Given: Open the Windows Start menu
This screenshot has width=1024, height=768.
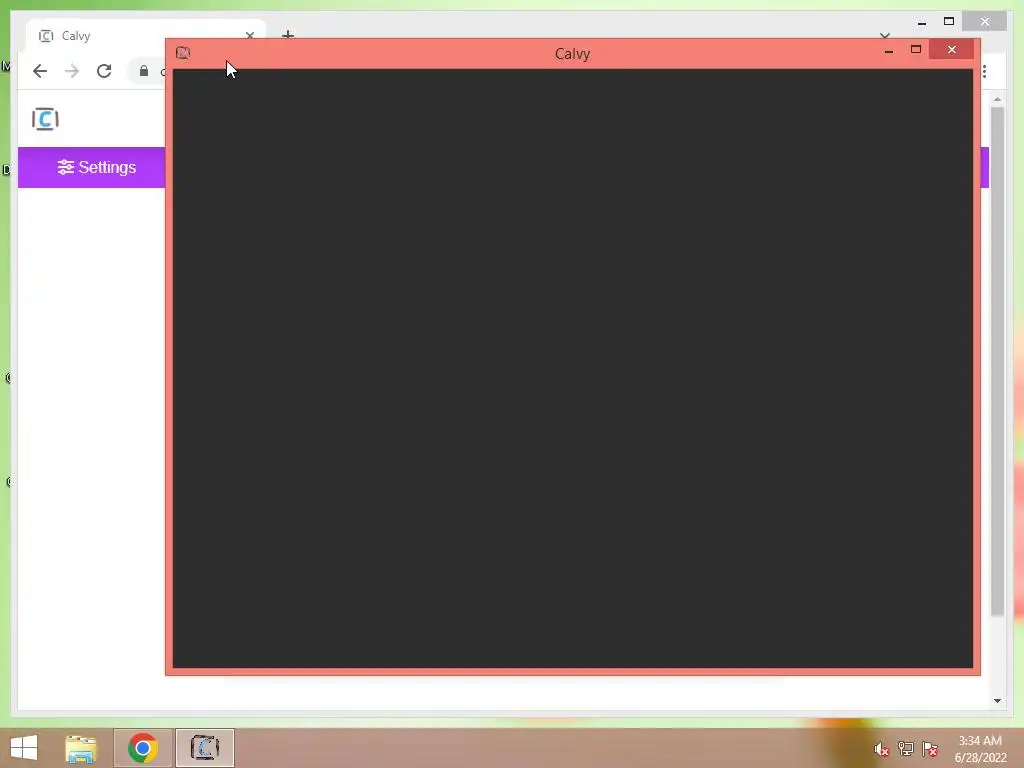Looking at the screenshot, I should [x=24, y=748].
